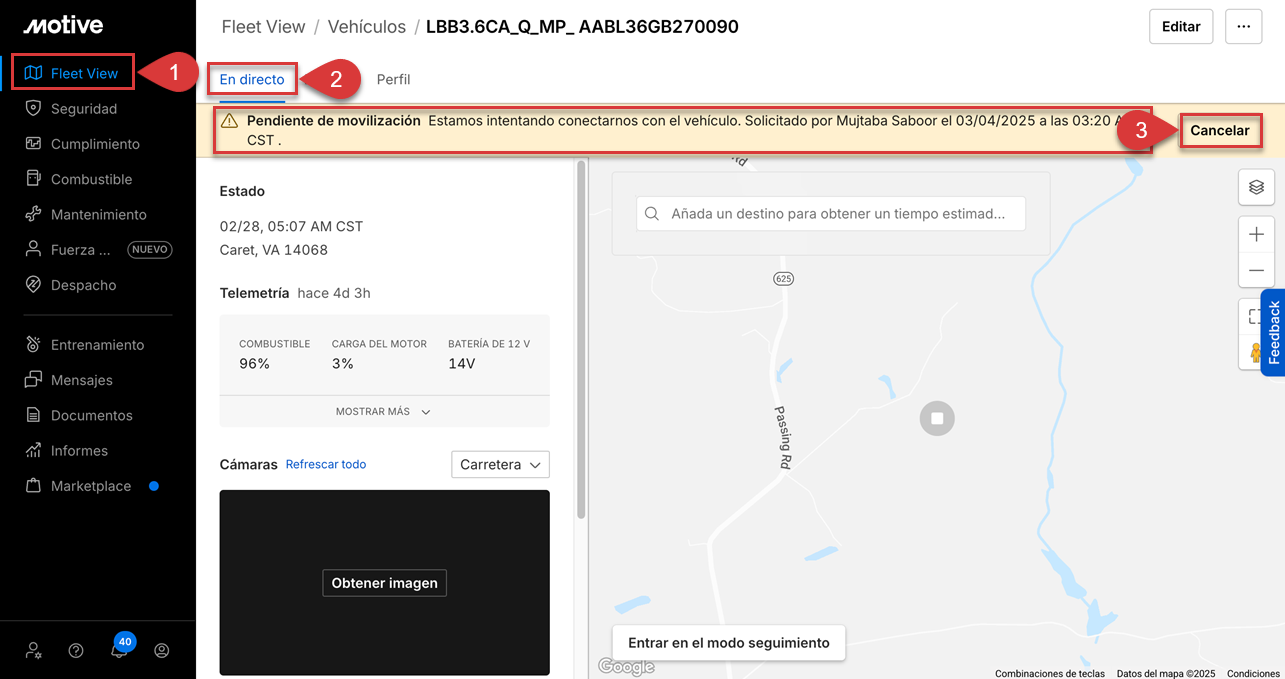Click the Fuerza person icon
1285x679 pixels.
click(33, 250)
